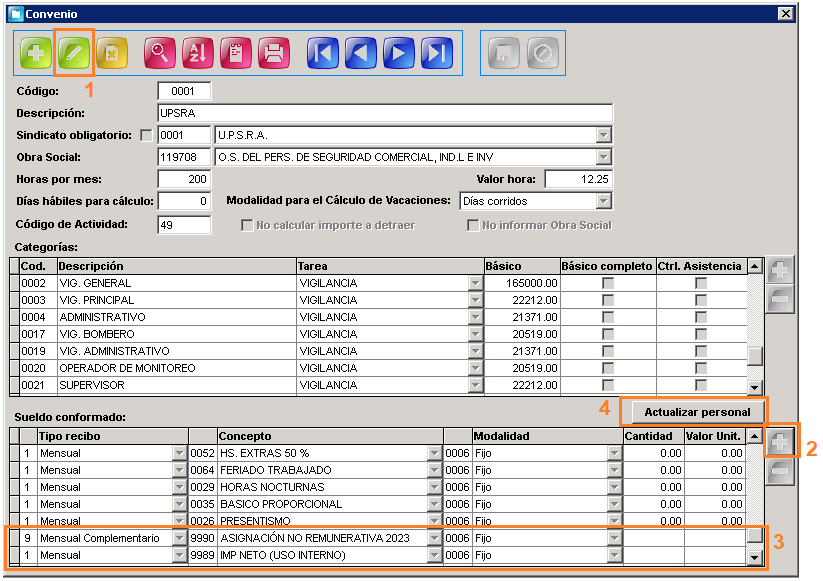The image size is (823, 581).
Task: Open Tarea dropdown for VIG. BOMBERO row
Action: point(475,334)
